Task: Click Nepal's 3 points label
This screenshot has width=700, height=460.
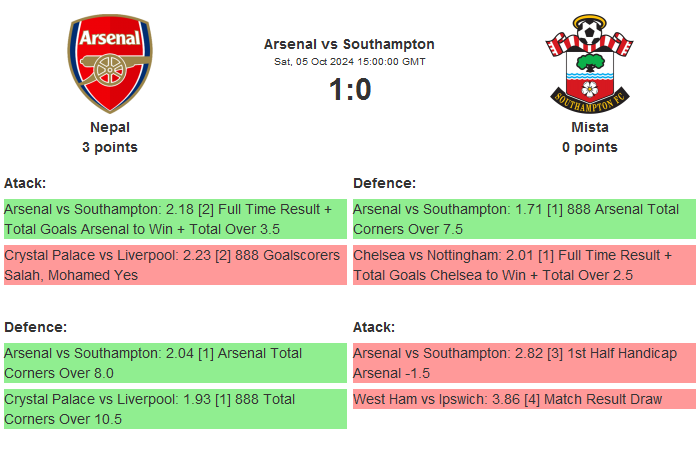Action: pyautogui.click(x=109, y=147)
